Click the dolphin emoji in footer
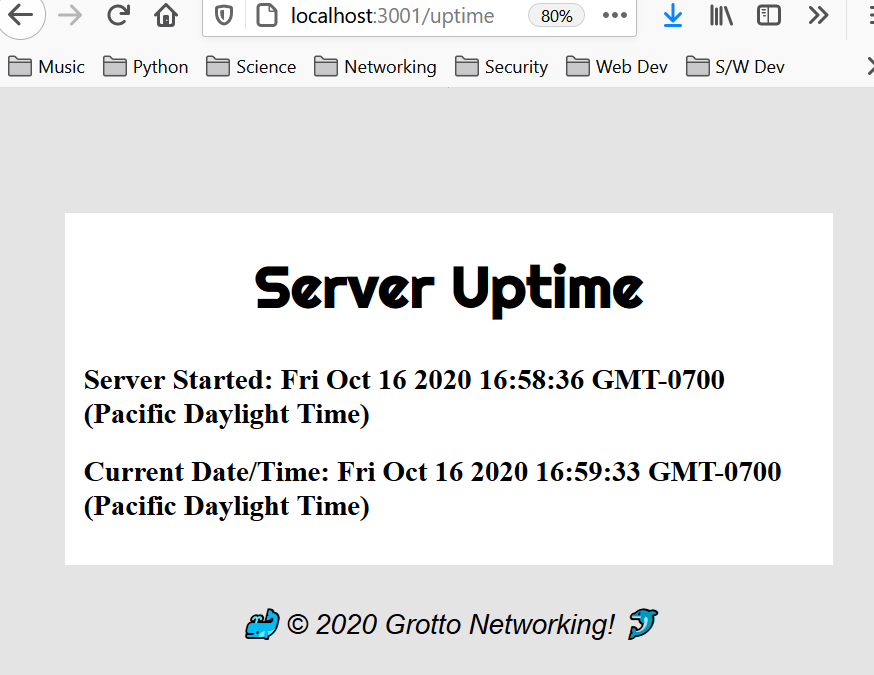This screenshot has width=874, height=675. click(x=643, y=623)
